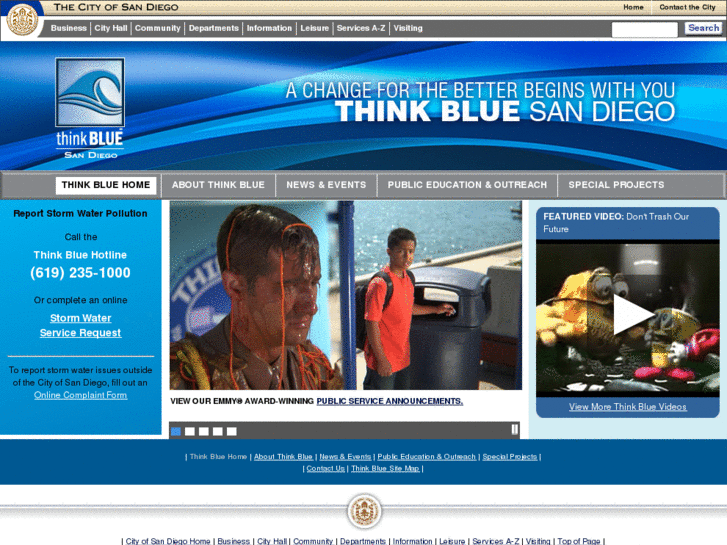Open the Visiting menu
This screenshot has width=727, height=545.
pos(408,28)
